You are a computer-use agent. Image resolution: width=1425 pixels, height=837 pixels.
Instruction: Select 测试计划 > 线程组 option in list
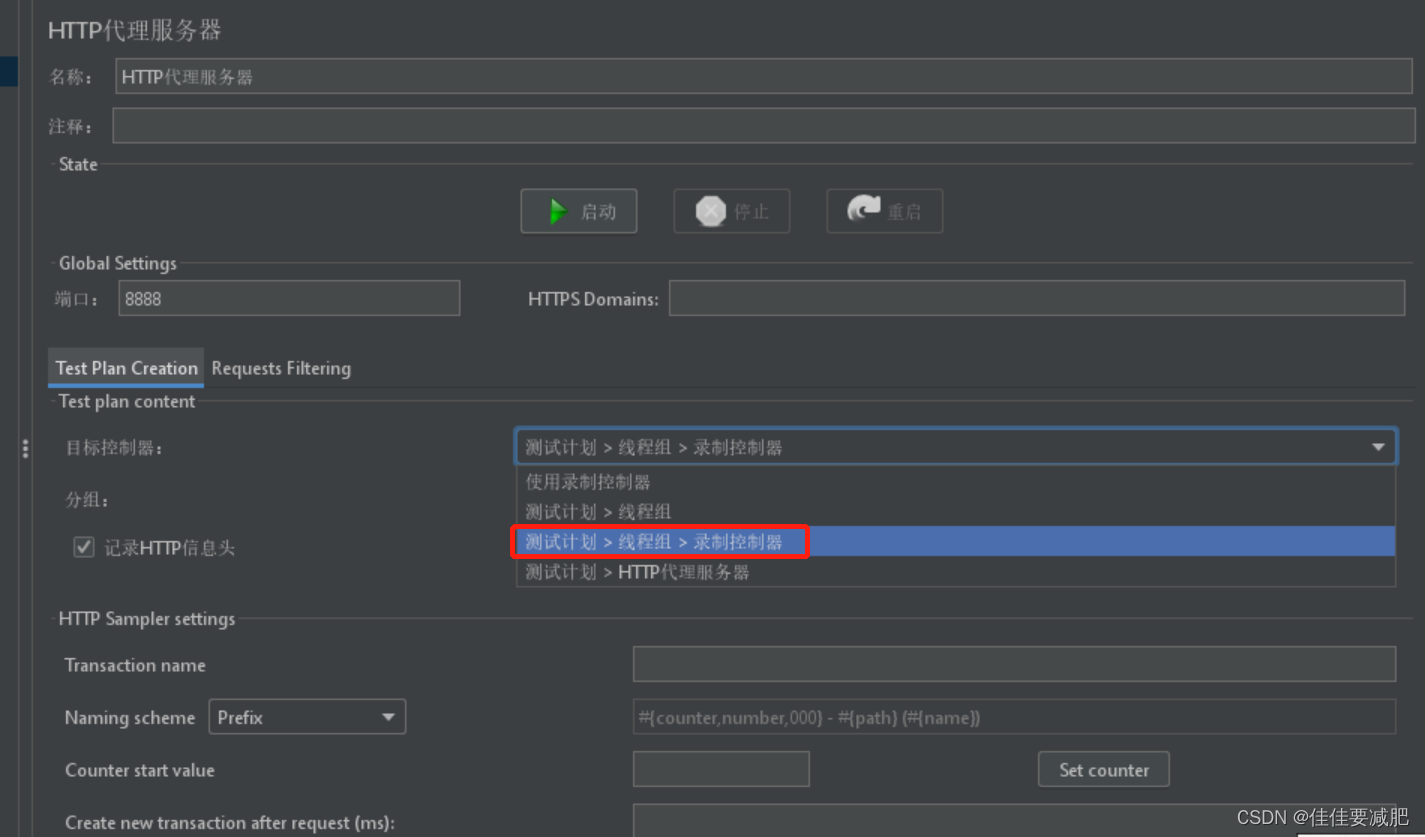(956, 512)
